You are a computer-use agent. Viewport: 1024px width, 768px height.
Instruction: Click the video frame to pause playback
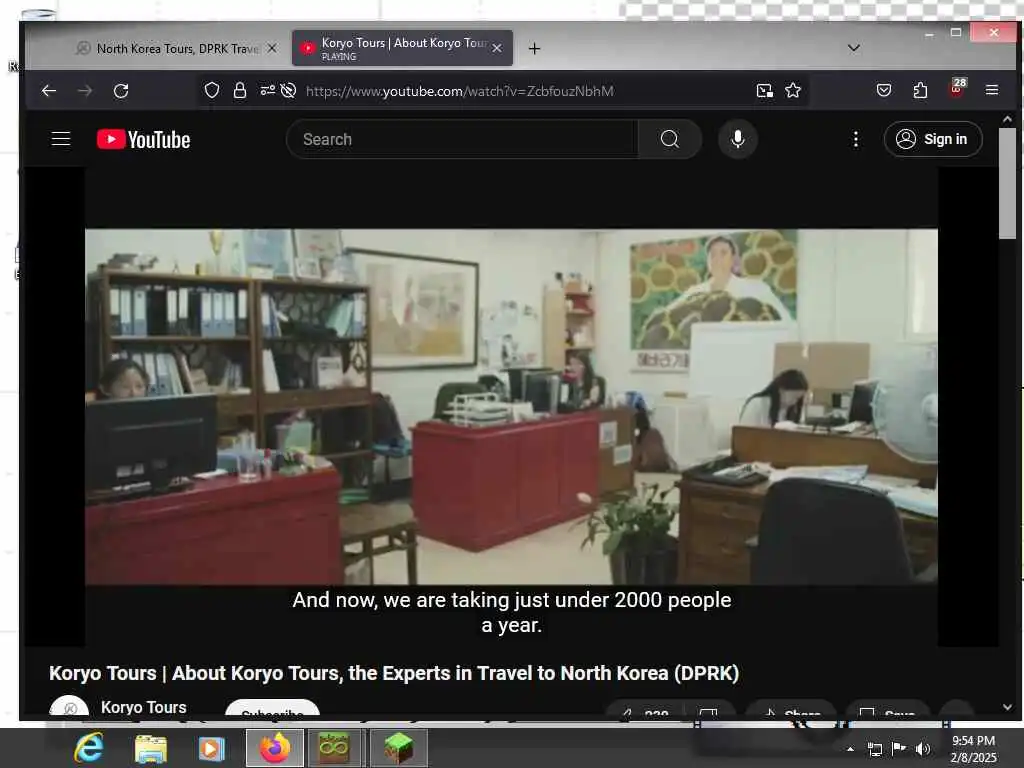[x=511, y=406]
